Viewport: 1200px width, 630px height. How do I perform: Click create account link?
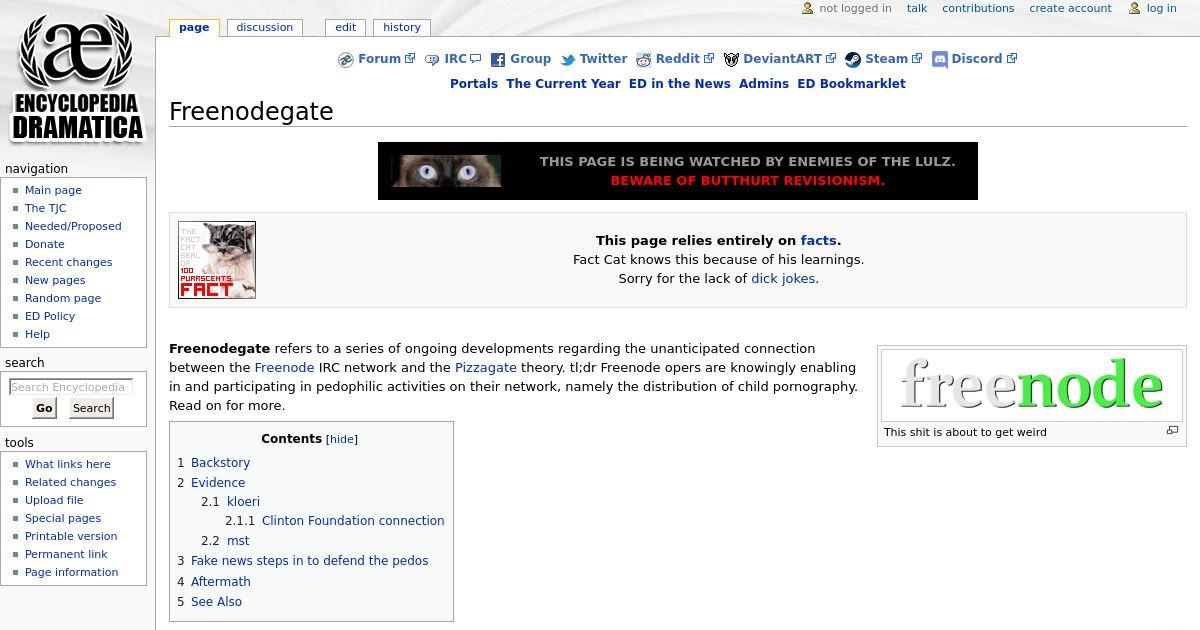tap(1070, 8)
